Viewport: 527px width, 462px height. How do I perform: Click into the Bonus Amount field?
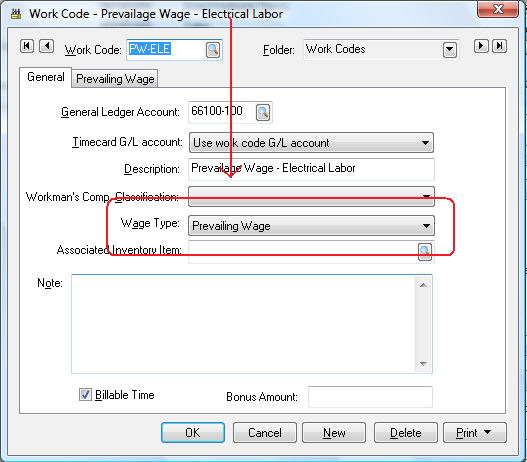click(x=370, y=397)
